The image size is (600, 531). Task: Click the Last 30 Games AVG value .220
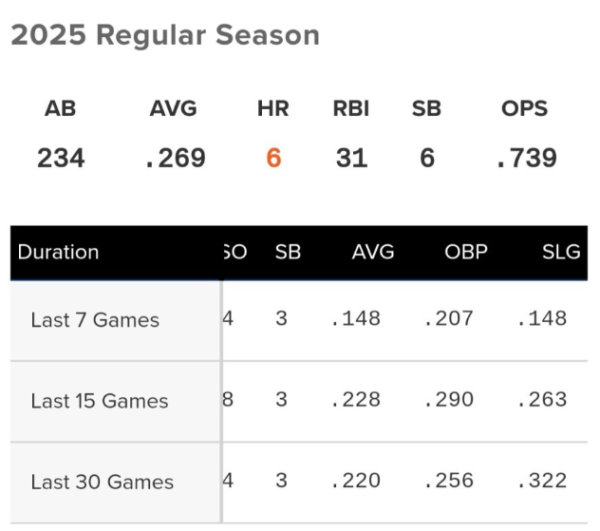355,480
